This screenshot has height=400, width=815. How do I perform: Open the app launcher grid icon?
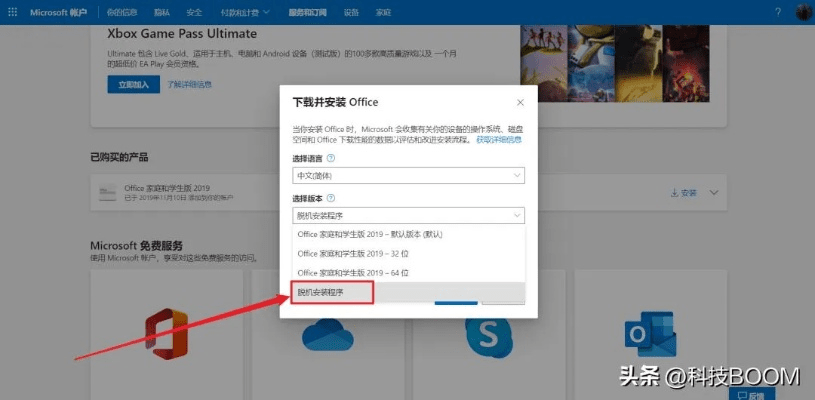13,12
